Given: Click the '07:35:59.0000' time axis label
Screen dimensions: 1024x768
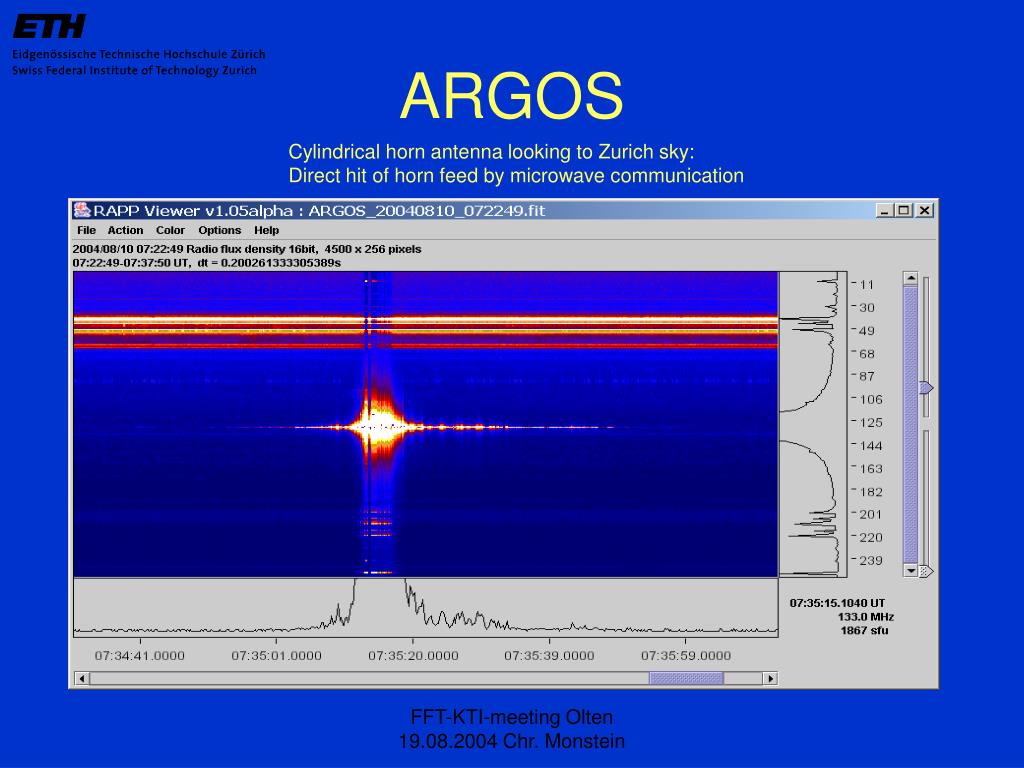Looking at the screenshot, I should (x=686, y=656).
